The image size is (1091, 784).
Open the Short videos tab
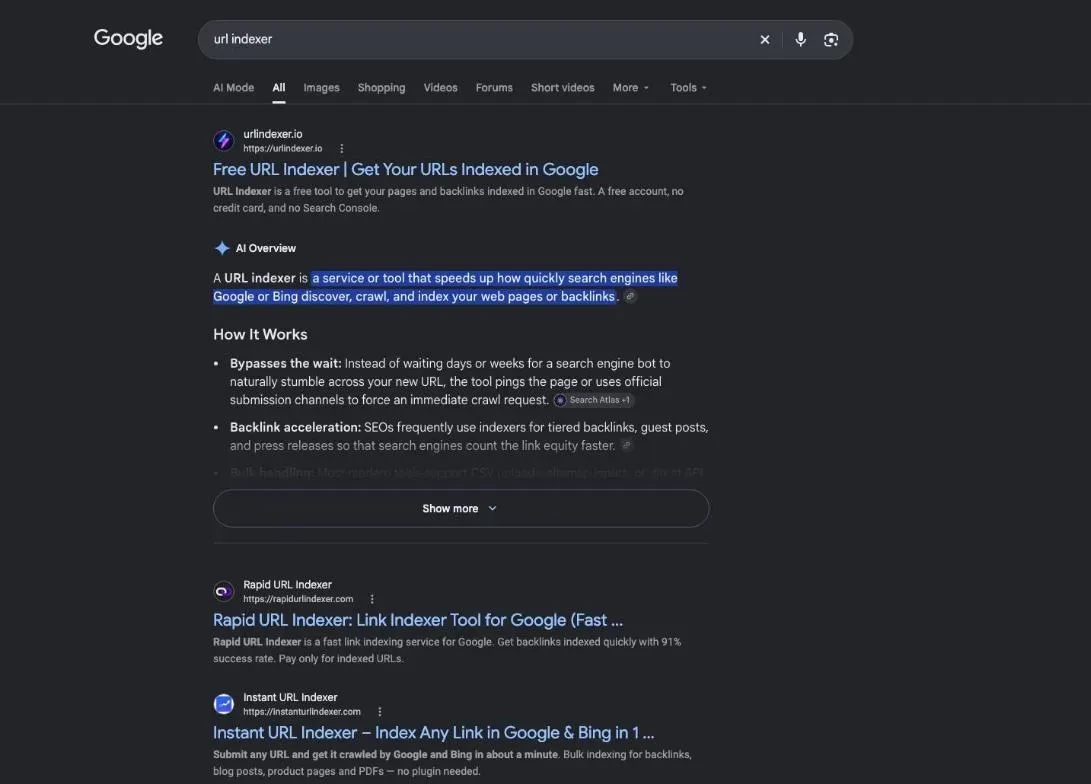tap(562, 88)
